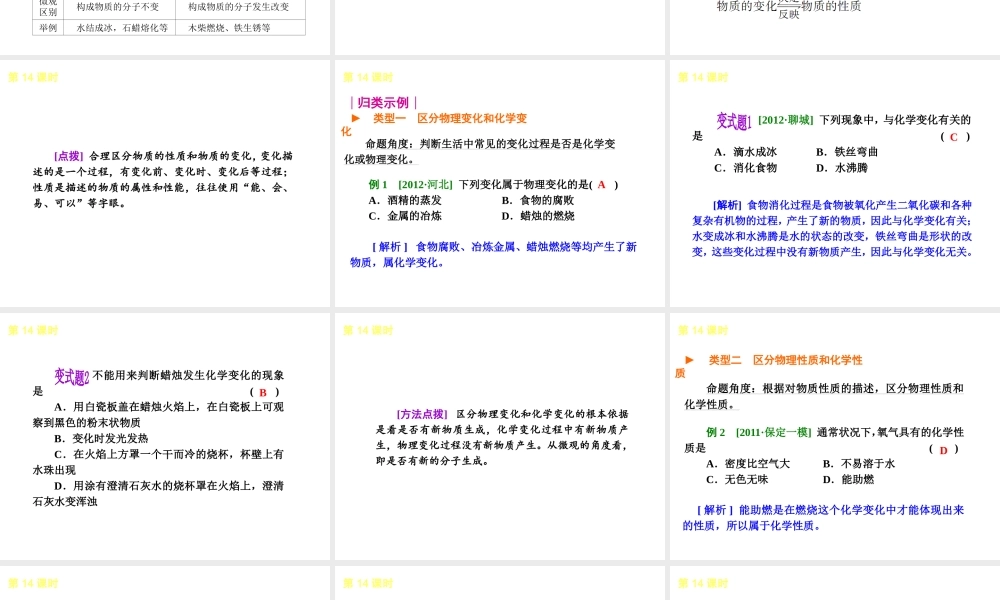Click the 解析 text about 能助燃
Screen dimensions: 1000x600
coord(823,518)
